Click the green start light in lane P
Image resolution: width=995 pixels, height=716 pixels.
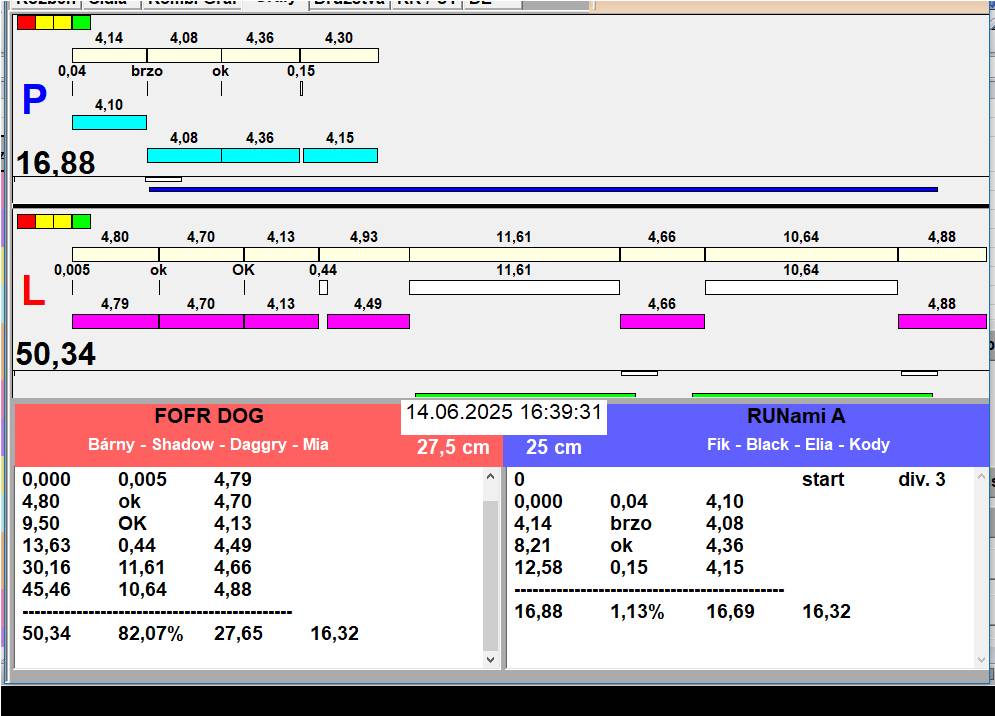(81, 23)
